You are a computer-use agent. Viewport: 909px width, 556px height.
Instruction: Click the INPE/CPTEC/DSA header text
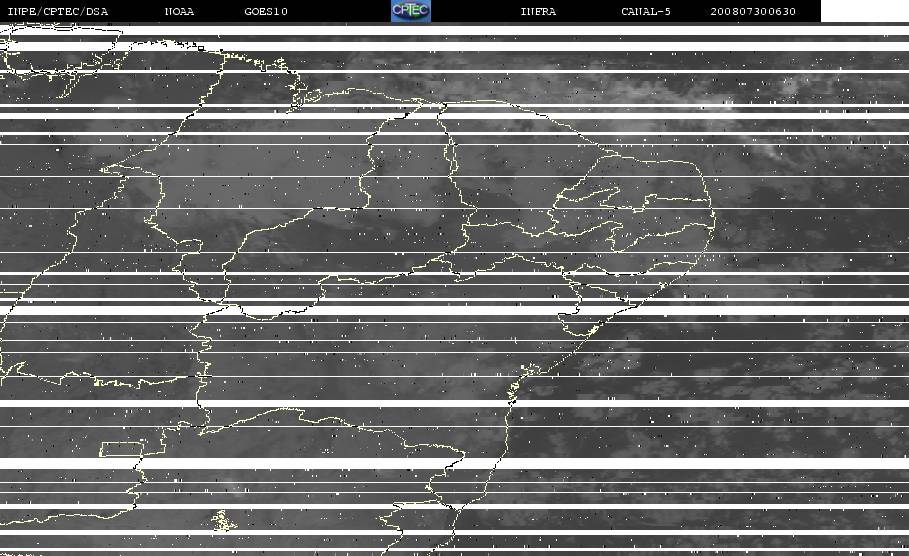(x=58, y=11)
